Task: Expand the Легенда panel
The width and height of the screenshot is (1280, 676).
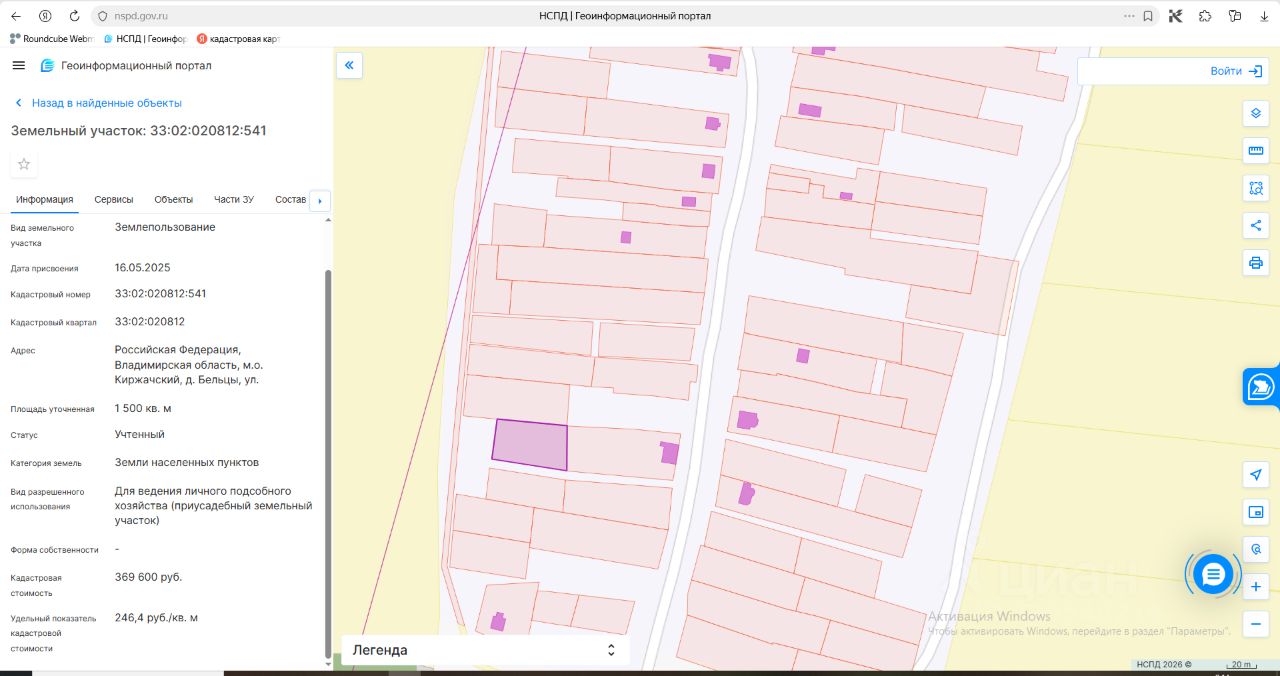Action: (486, 650)
